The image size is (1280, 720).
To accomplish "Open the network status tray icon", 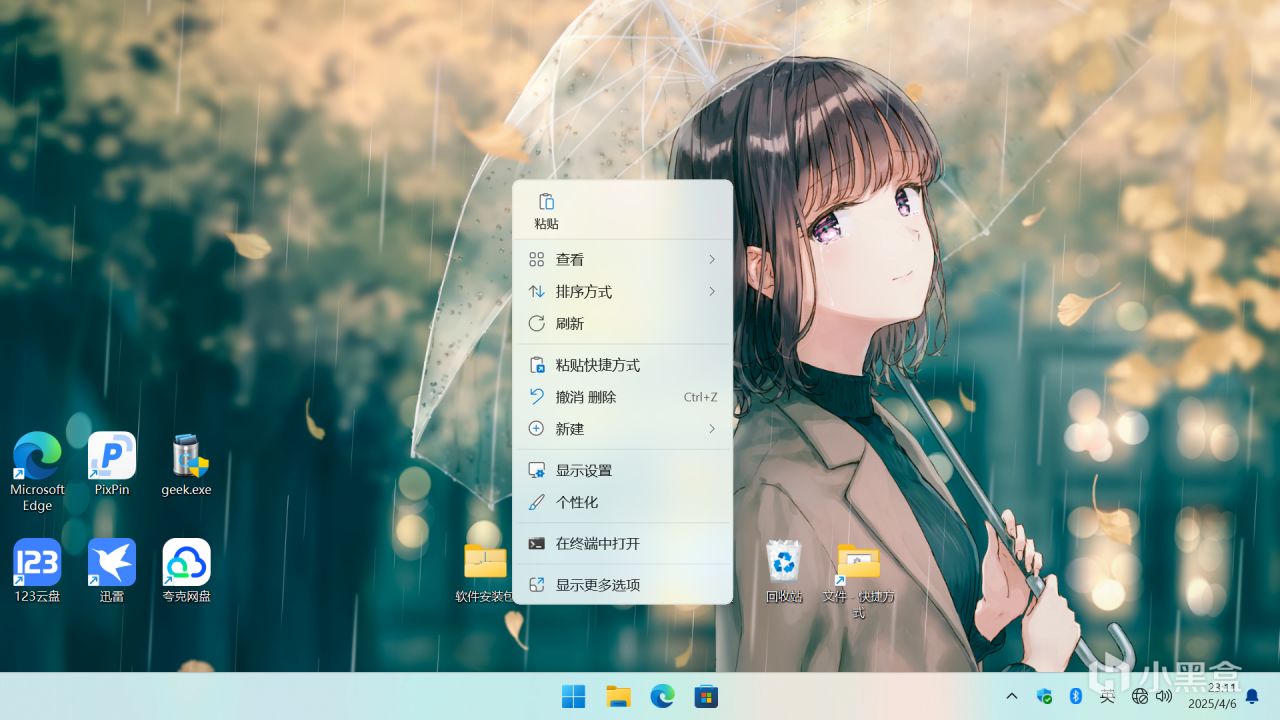I will pos(1139,696).
